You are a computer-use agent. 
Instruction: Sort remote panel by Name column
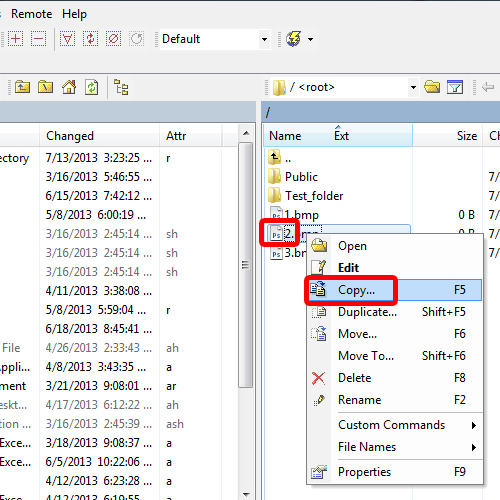tap(285, 136)
